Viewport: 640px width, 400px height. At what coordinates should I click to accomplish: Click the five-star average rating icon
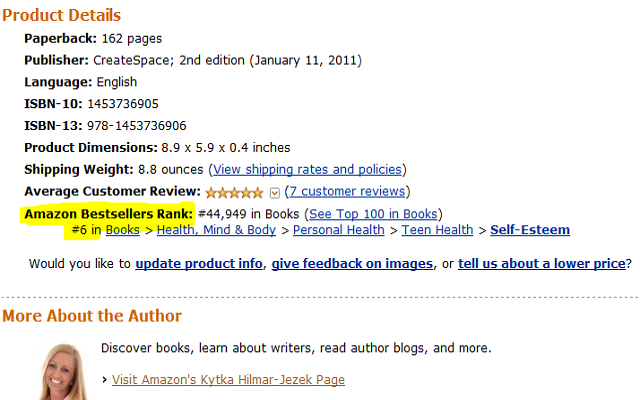tap(234, 192)
